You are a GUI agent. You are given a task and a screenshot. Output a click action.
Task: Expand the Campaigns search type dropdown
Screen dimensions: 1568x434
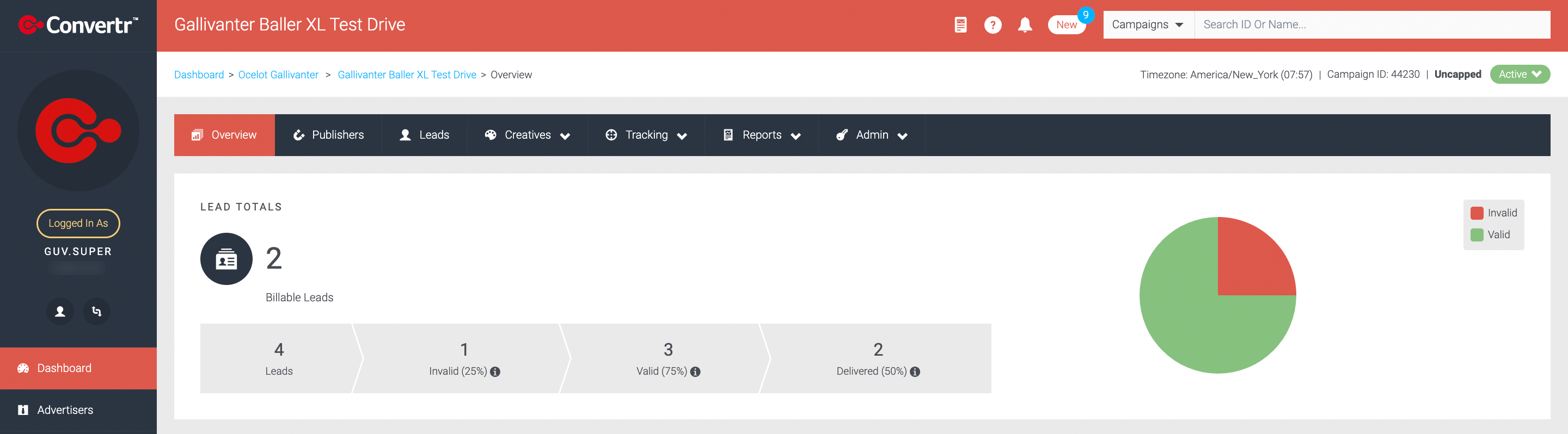pos(1148,25)
